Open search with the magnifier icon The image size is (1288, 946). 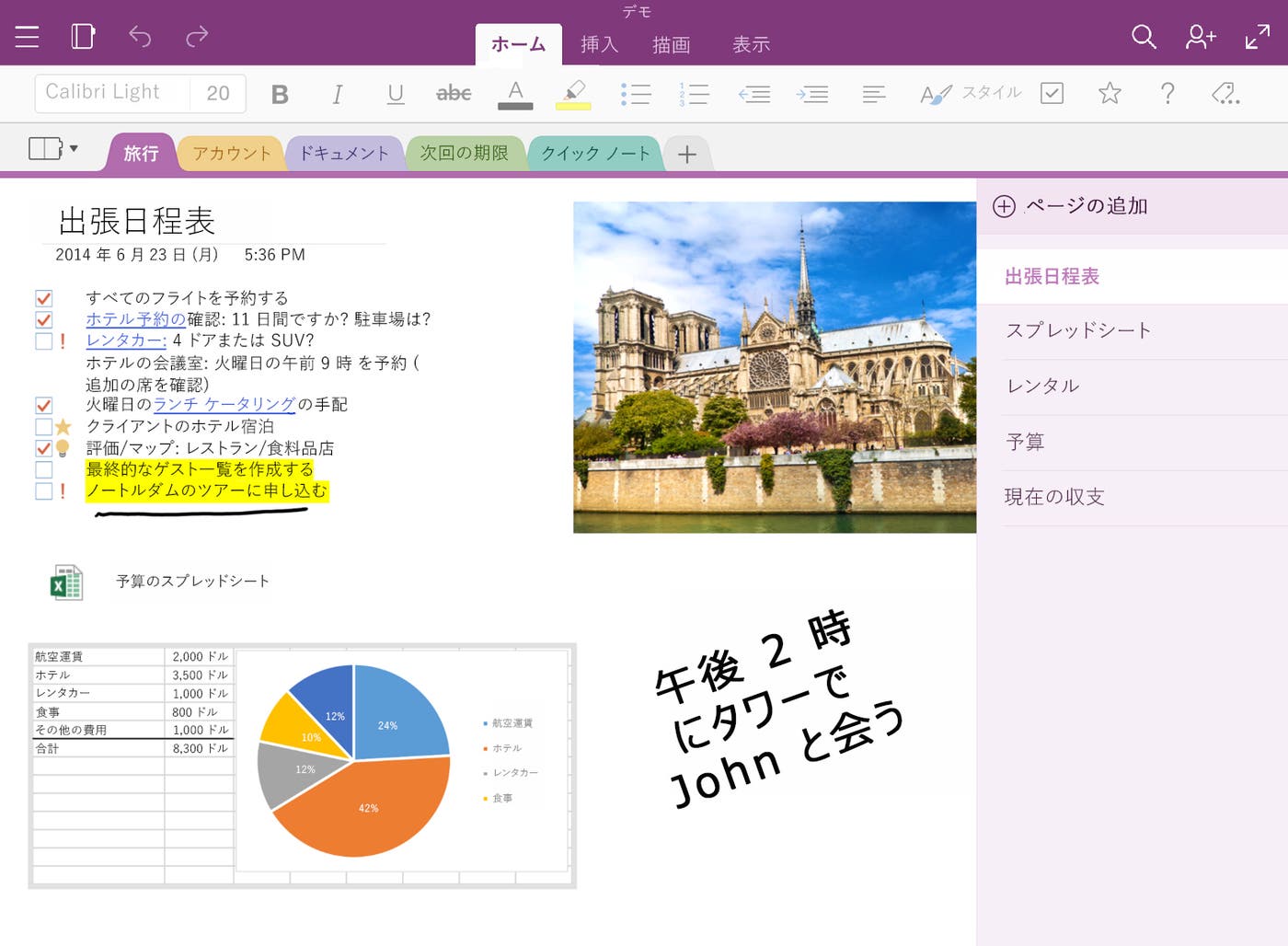[x=1144, y=37]
